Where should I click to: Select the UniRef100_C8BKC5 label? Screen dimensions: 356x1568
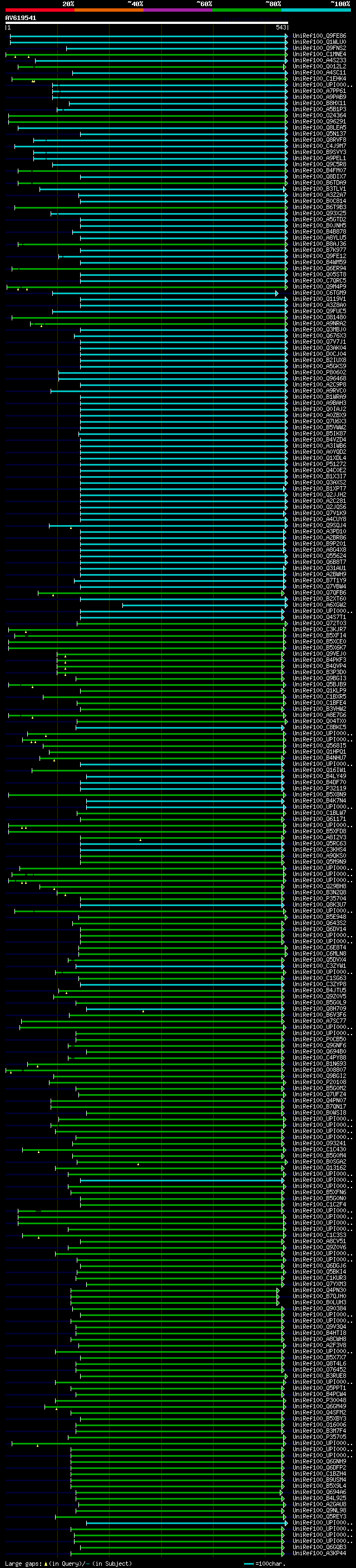tap(319, 728)
